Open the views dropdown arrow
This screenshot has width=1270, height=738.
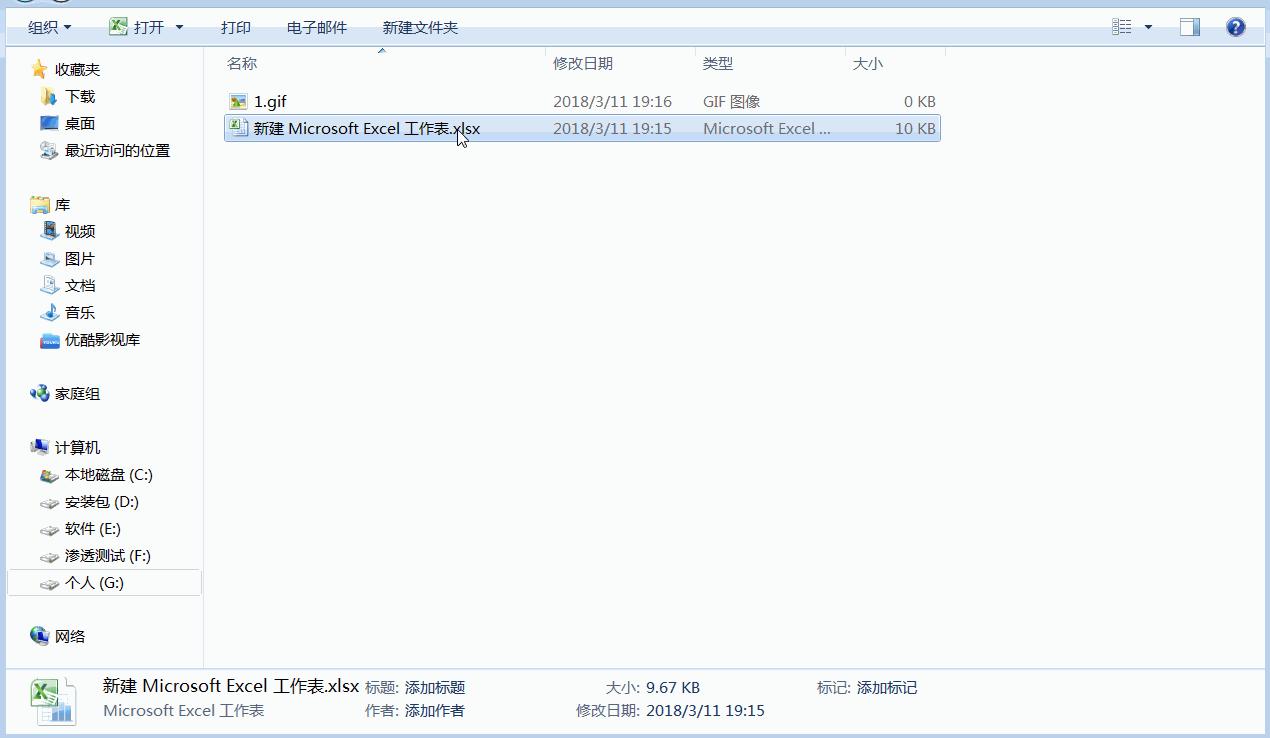pos(1148,27)
